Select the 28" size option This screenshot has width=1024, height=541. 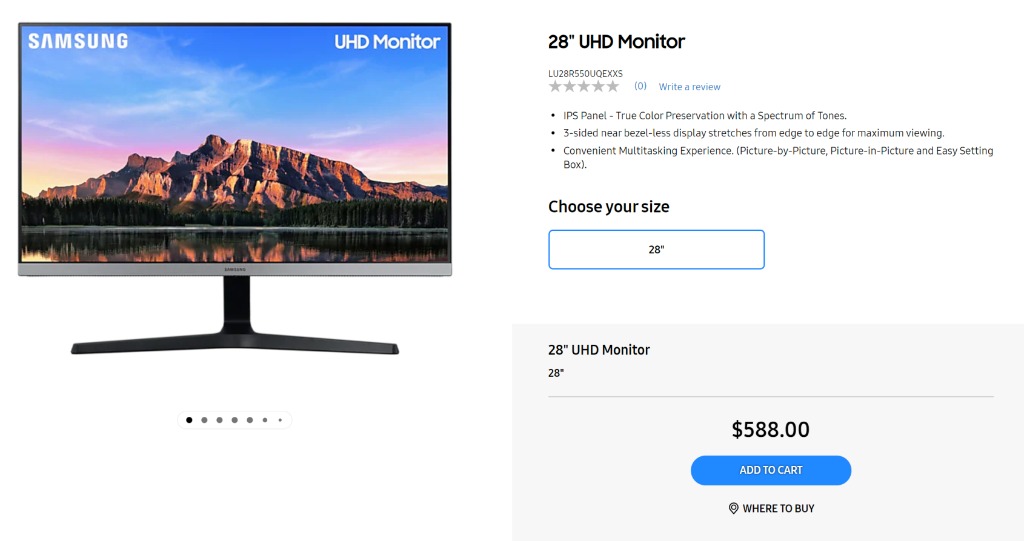(656, 250)
